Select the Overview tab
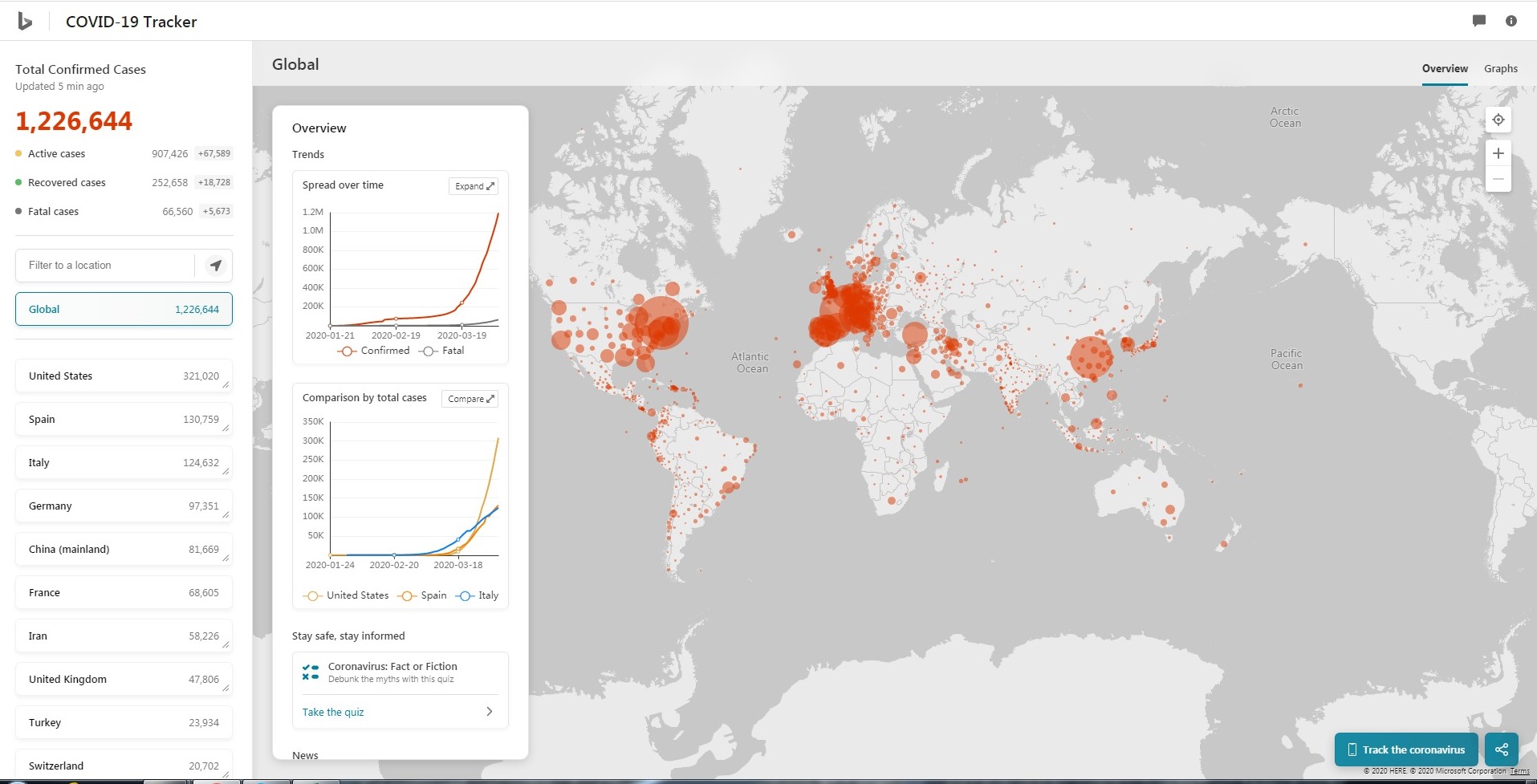1537x784 pixels. tap(1444, 69)
